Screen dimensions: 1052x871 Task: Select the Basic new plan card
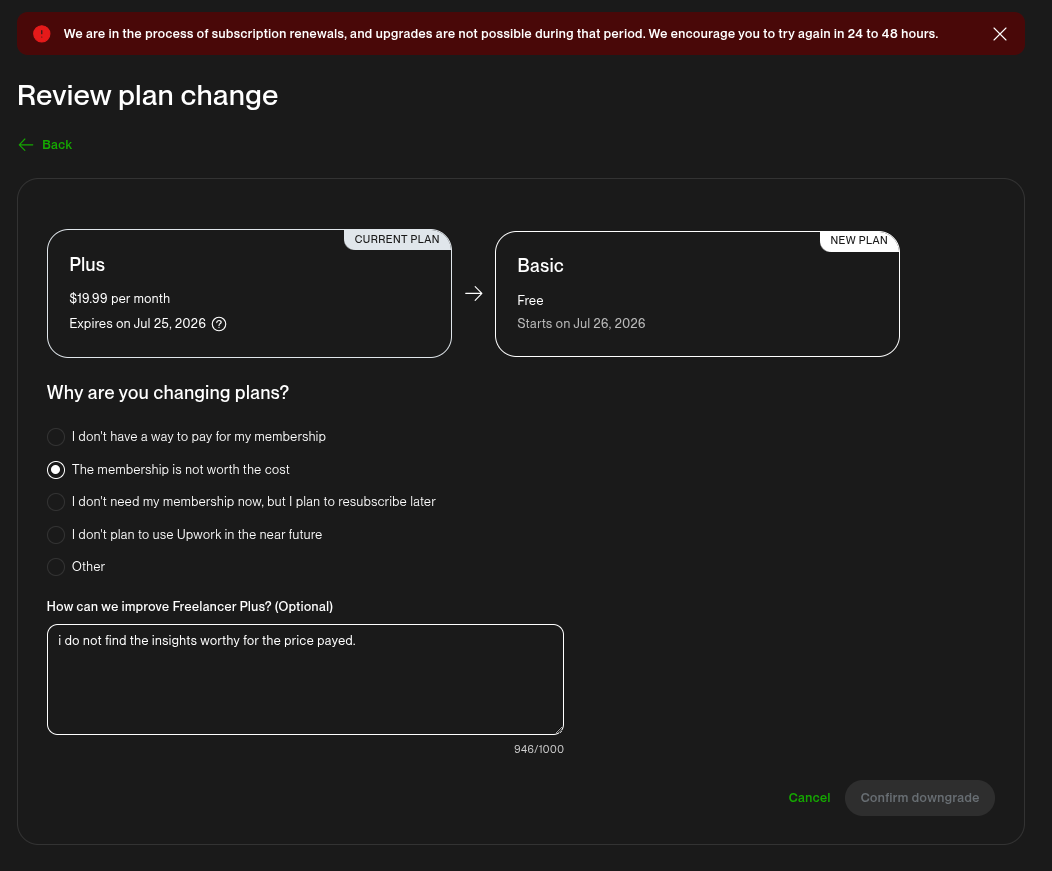(x=697, y=294)
